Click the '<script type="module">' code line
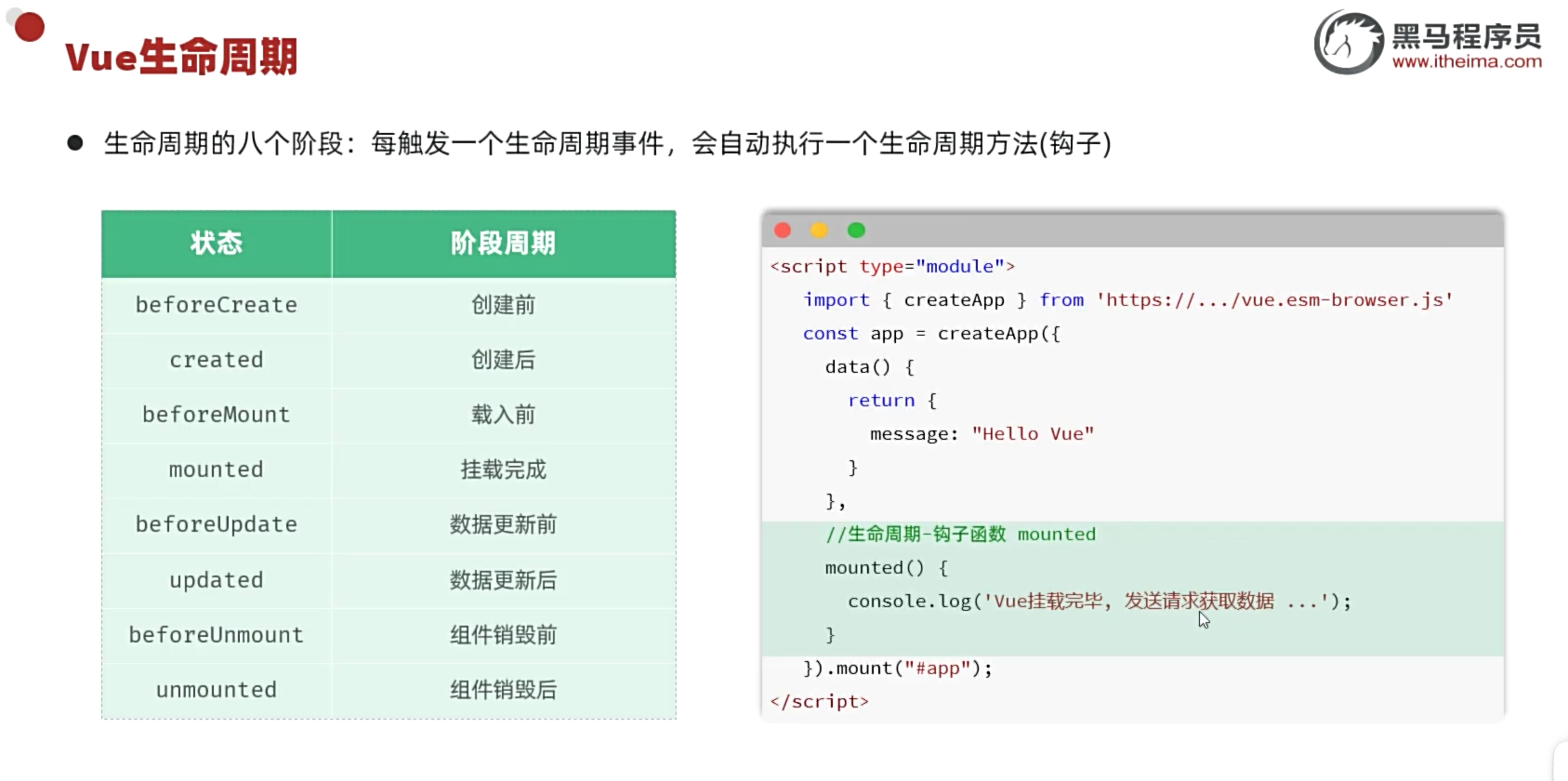1568x781 pixels. [892, 267]
